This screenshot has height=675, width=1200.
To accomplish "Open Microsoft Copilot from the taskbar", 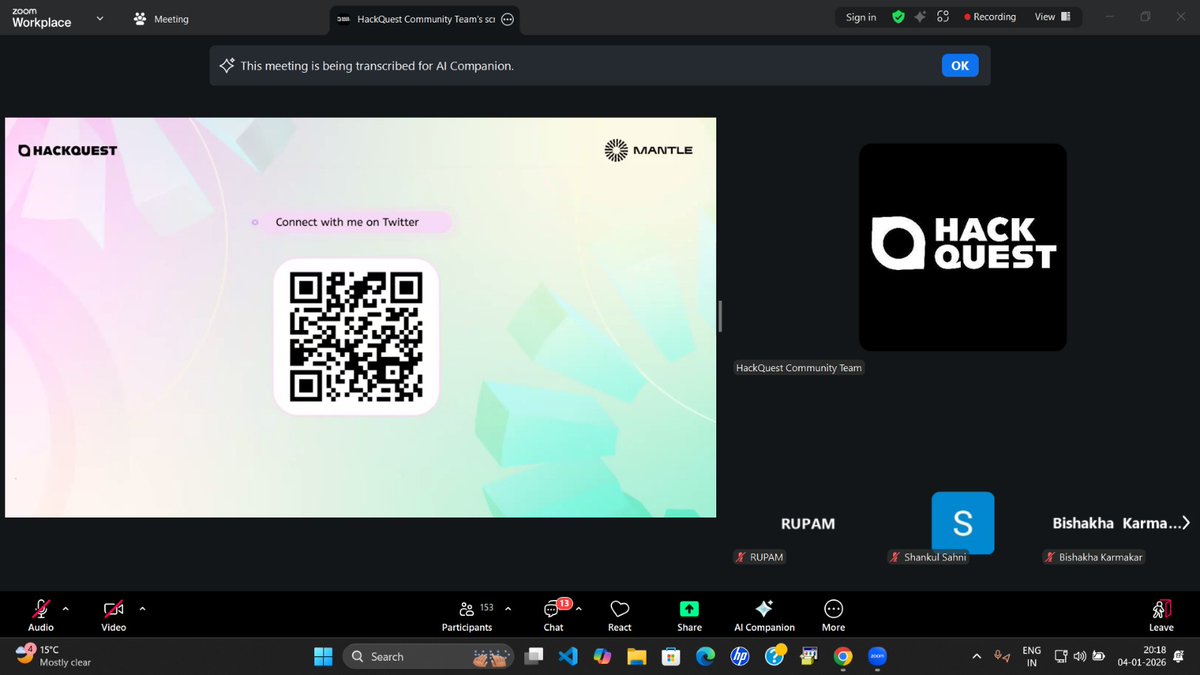I will click(x=602, y=656).
